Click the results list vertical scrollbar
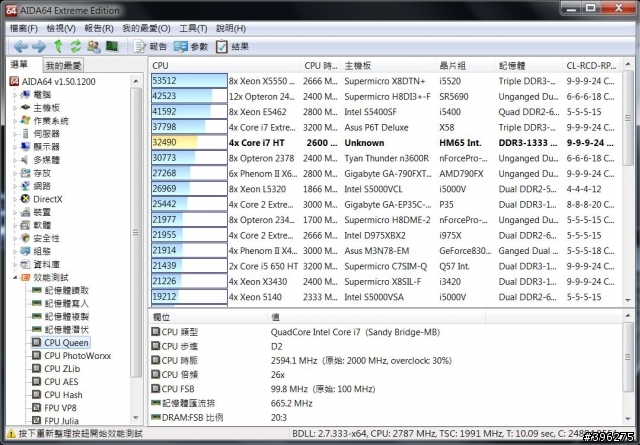 628,118
